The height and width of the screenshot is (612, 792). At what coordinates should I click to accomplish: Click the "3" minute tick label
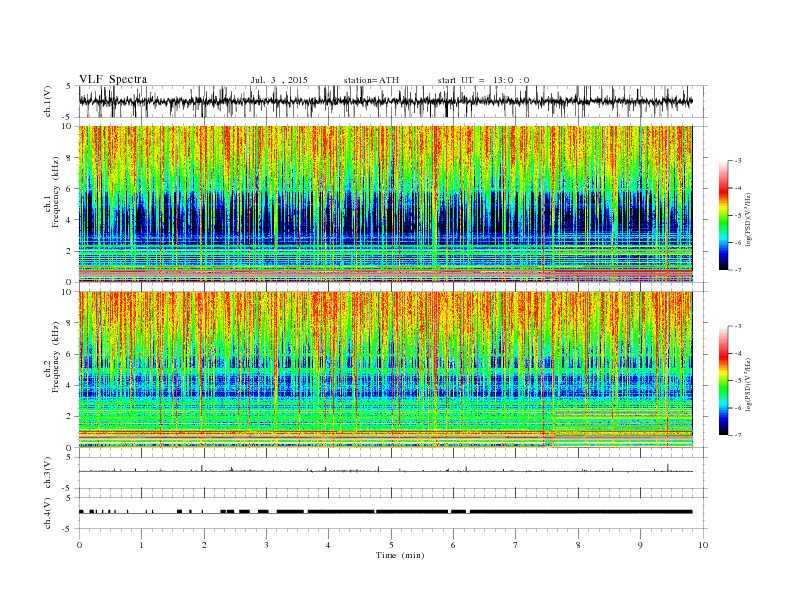click(x=266, y=545)
